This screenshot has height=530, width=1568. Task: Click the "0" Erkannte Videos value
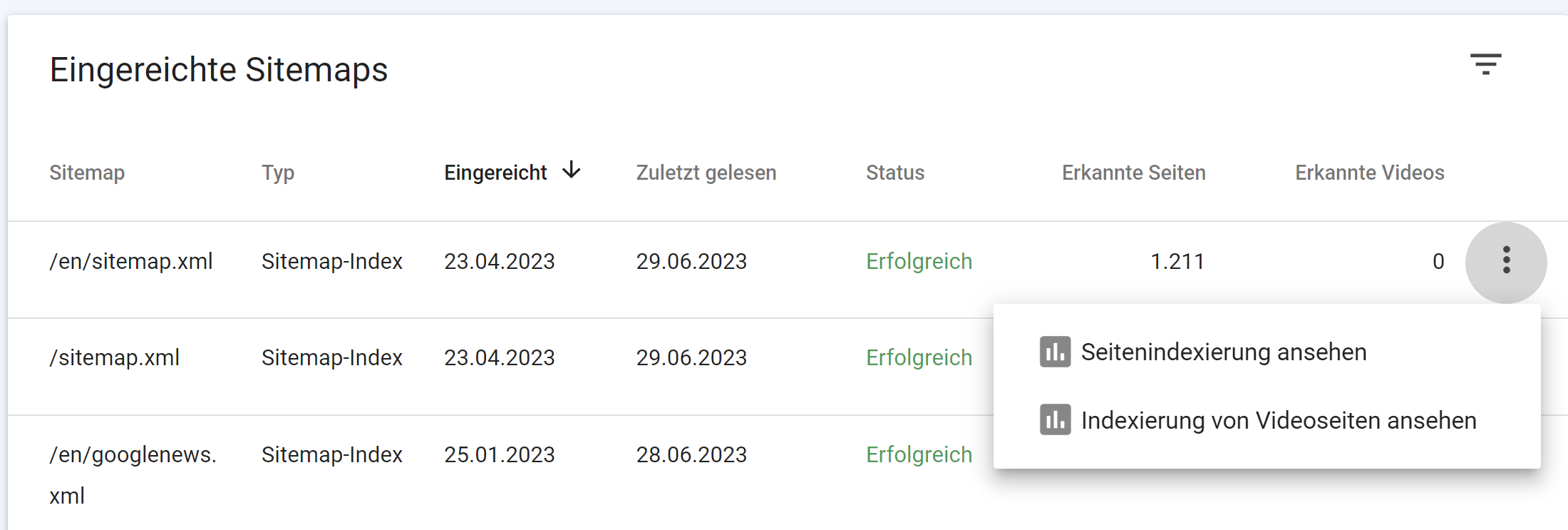point(1438,262)
